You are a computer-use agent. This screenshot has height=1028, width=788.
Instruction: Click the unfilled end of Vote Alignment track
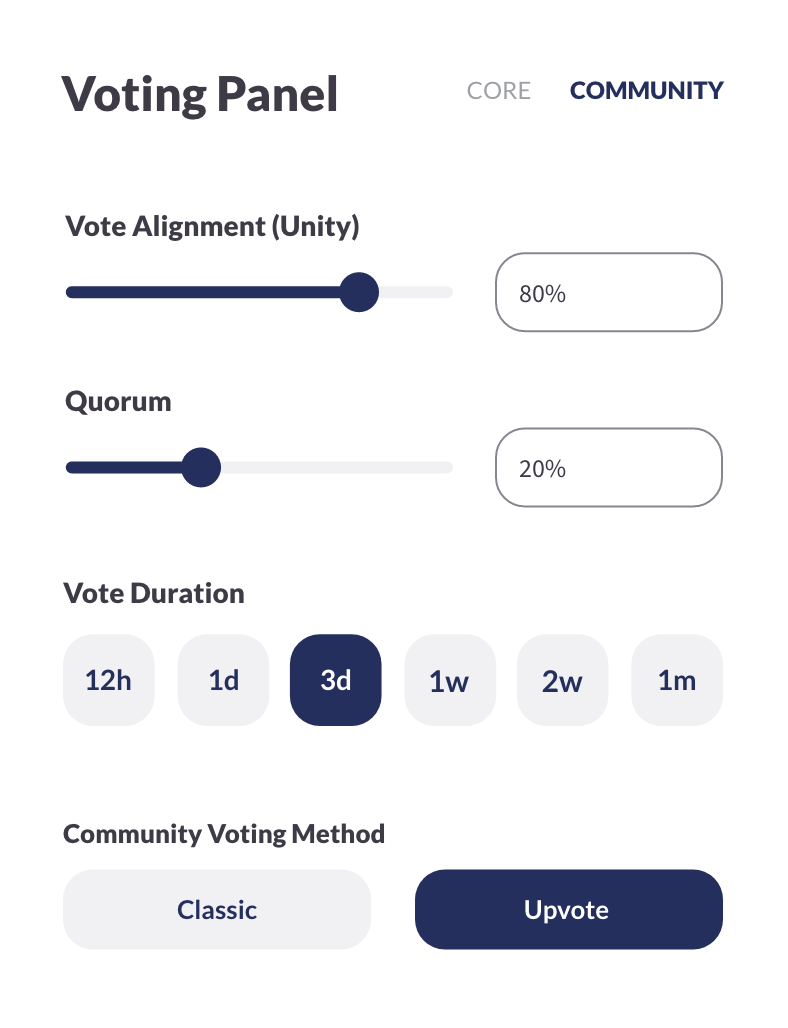(416, 292)
